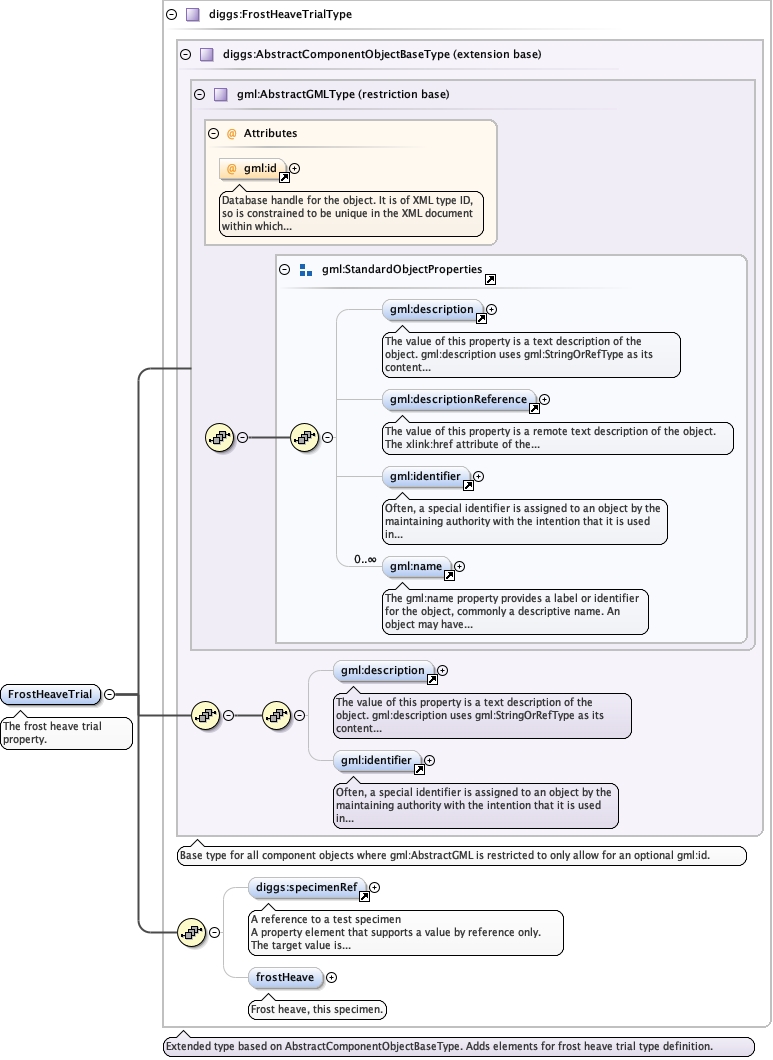773x1060 pixels.
Task: Expand the frostHeave element plus button
Action: [332, 977]
